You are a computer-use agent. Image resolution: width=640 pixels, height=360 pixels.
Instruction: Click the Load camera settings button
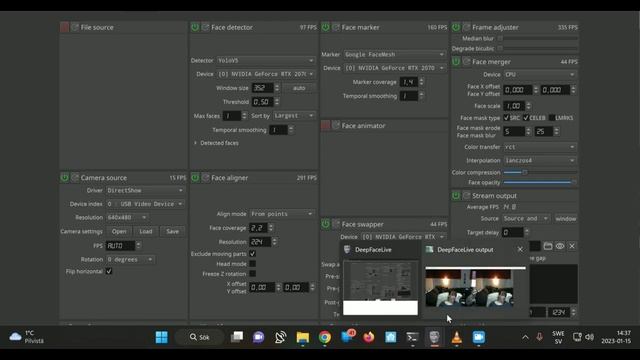point(146,231)
